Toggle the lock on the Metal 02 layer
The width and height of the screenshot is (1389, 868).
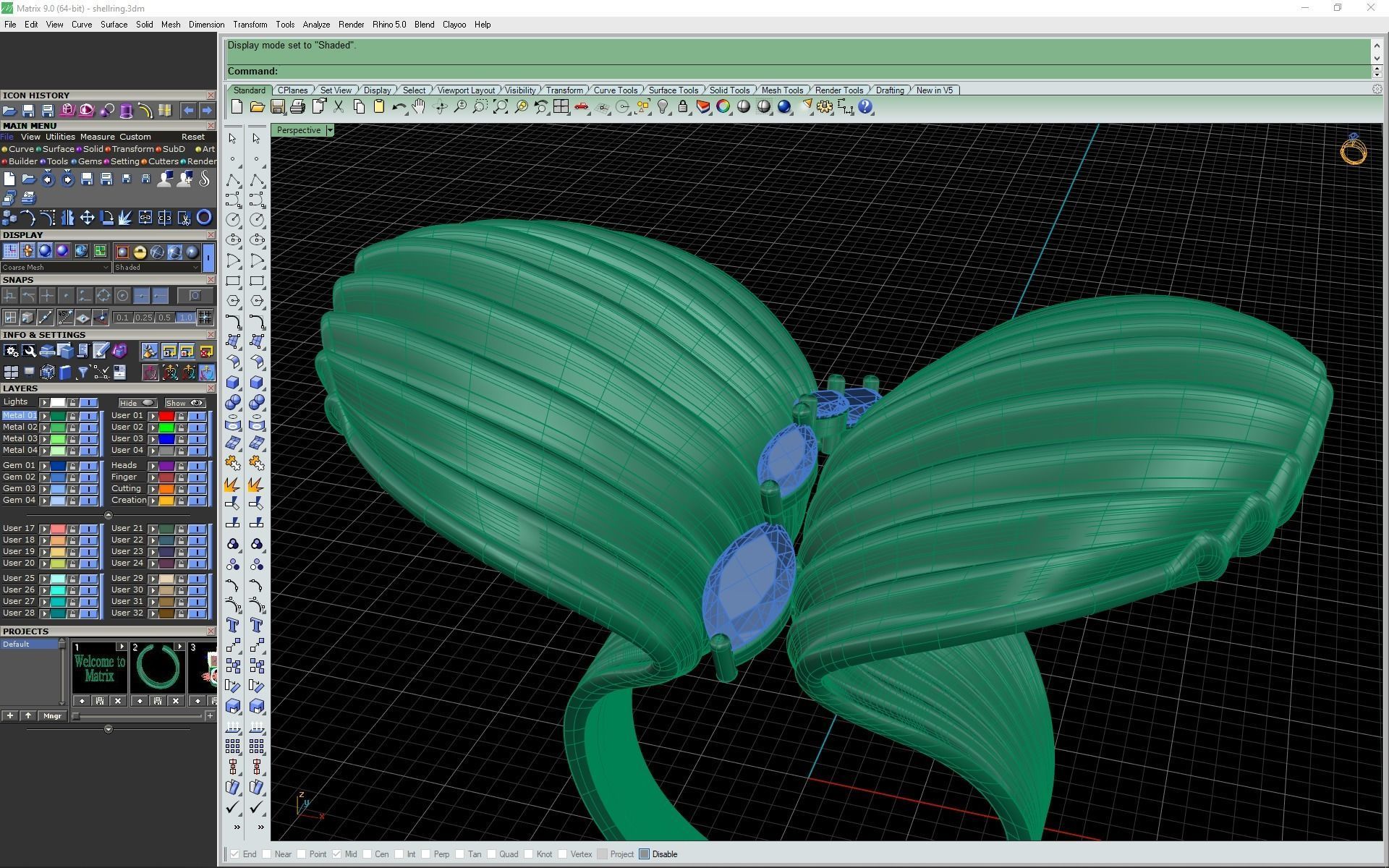[x=73, y=427]
